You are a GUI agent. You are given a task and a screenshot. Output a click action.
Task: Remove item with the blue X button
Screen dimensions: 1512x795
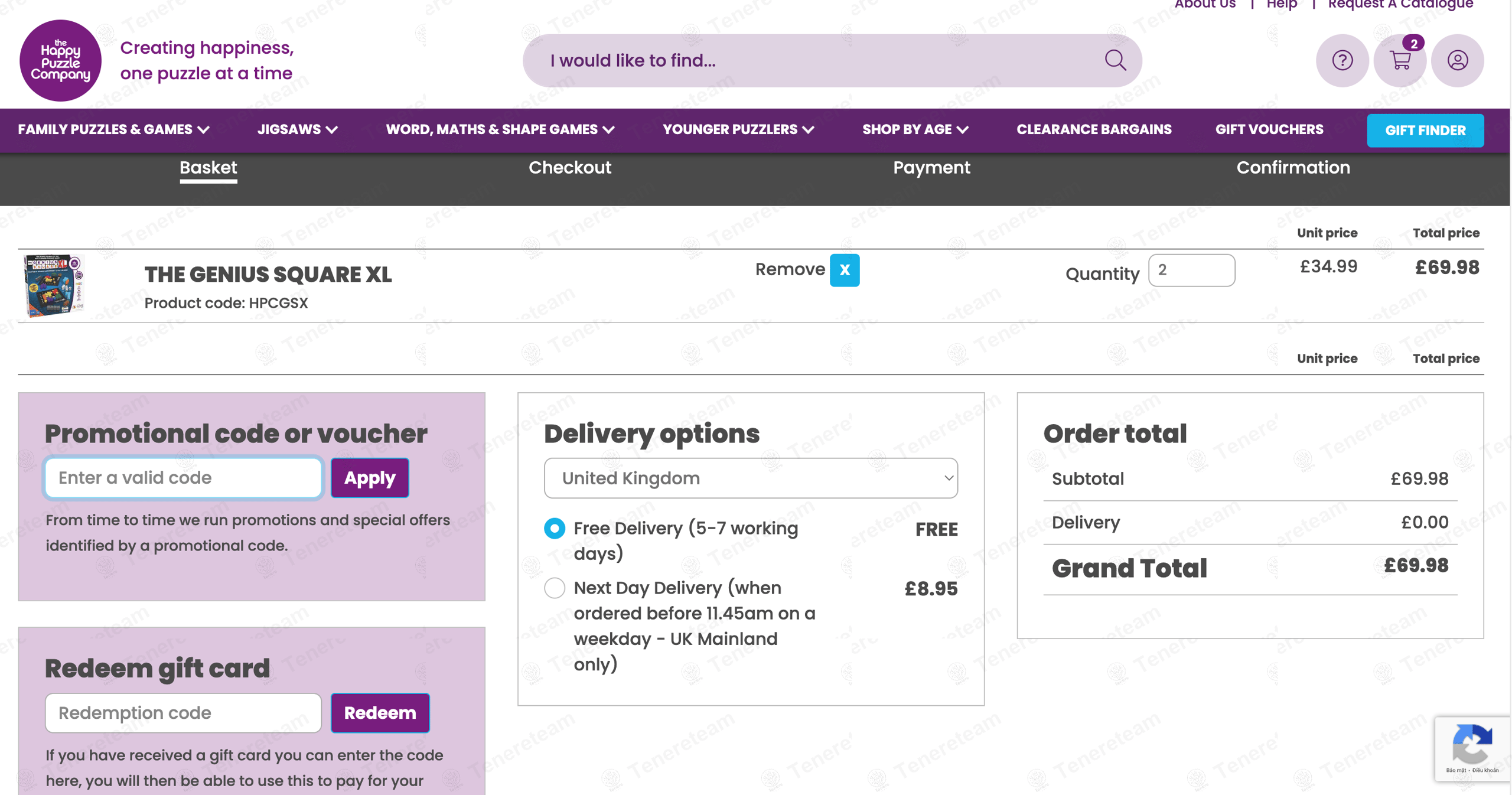coord(845,270)
